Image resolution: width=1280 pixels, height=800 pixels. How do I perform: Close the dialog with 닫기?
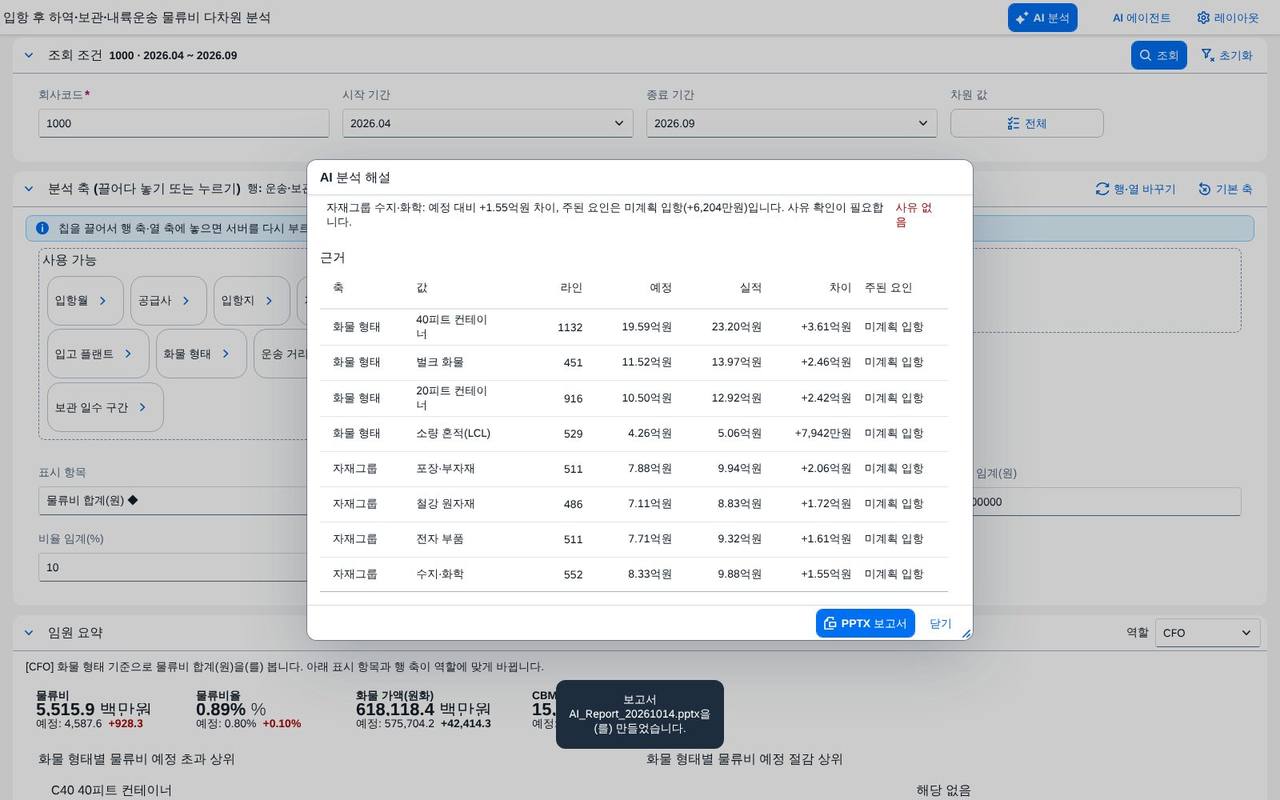(x=941, y=623)
